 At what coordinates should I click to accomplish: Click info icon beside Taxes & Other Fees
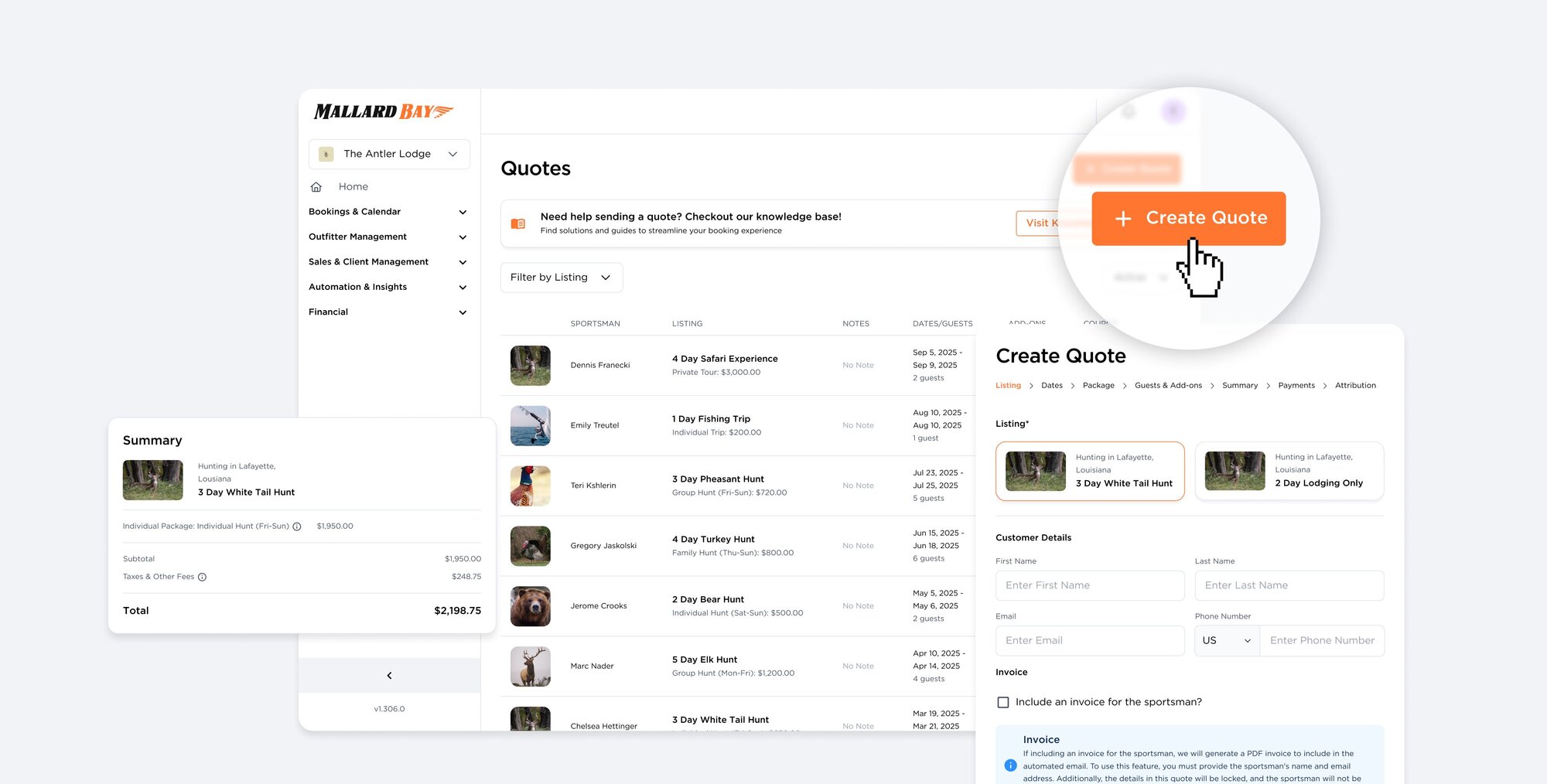point(202,577)
